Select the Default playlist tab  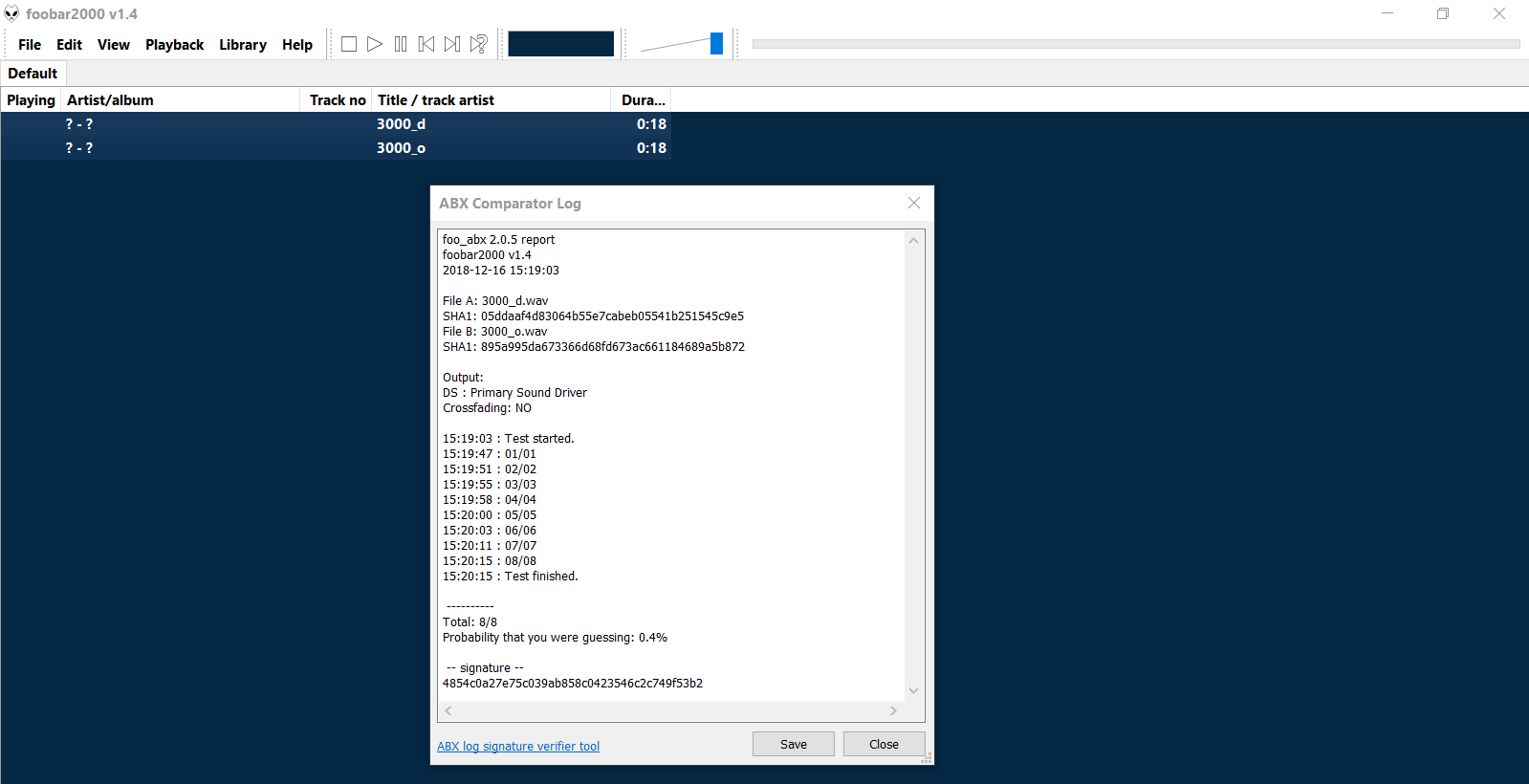point(33,74)
